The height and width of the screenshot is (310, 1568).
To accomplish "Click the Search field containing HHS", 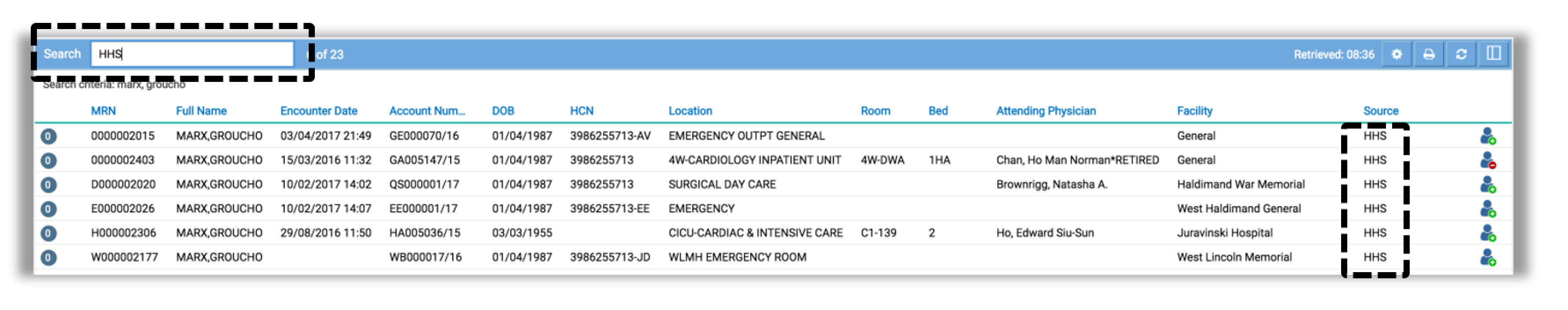I will point(192,54).
